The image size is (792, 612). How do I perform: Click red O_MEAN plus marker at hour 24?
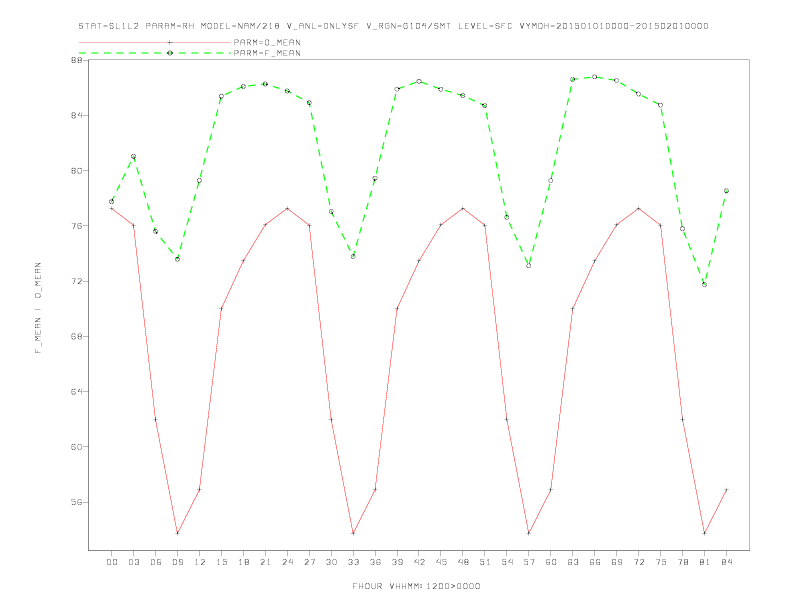pyautogui.click(x=287, y=209)
